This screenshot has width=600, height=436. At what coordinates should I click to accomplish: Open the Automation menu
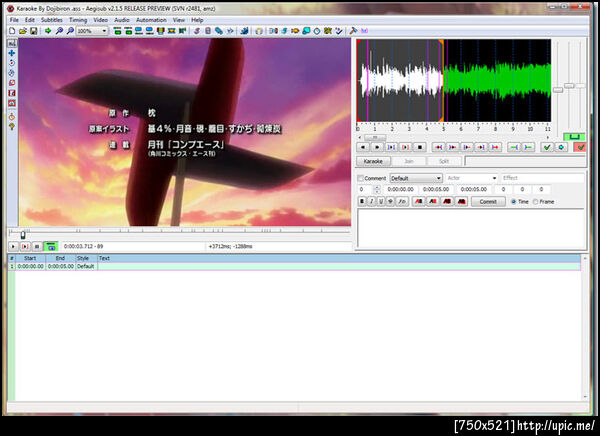[151, 20]
